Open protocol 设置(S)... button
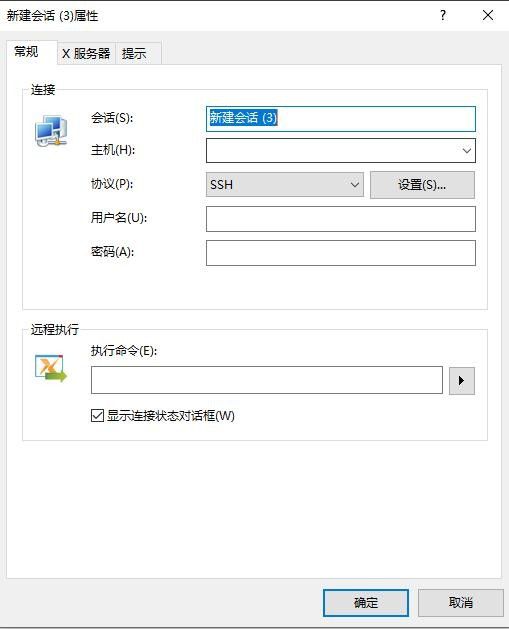509x629 pixels. pos(422,185)
